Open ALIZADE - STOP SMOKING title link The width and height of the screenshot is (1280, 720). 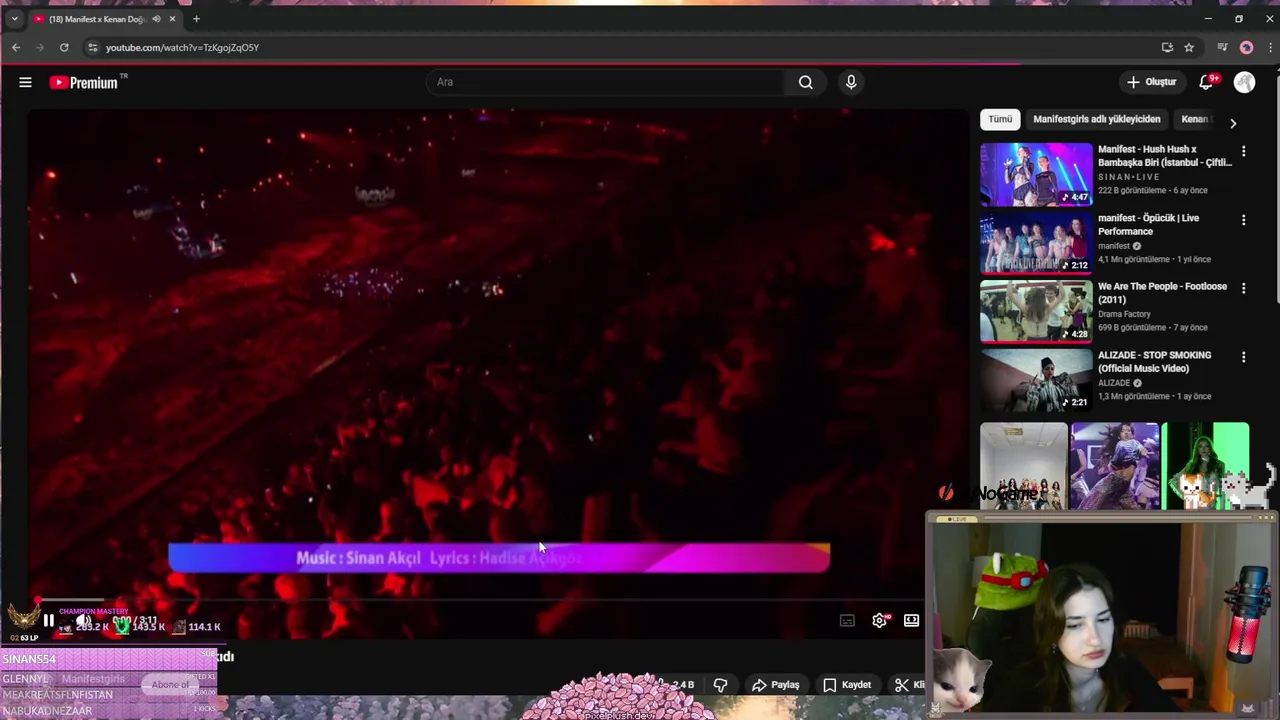click(x=1154, y=362)
